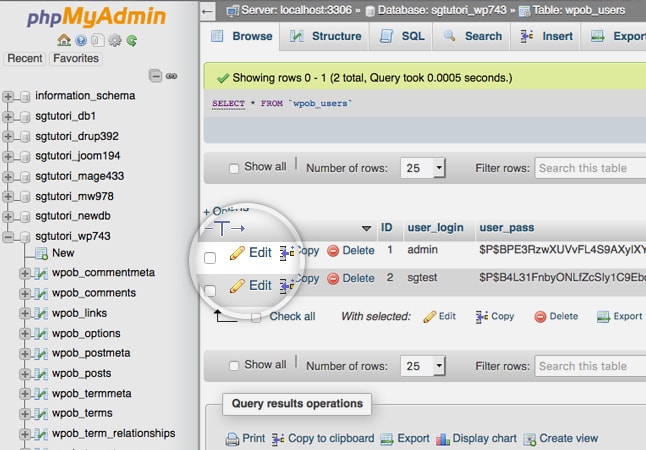Image resolution: width=646 pixels, height=450 pixels.
Task: Switch to the Structure tab
Action: coord(325,36)
